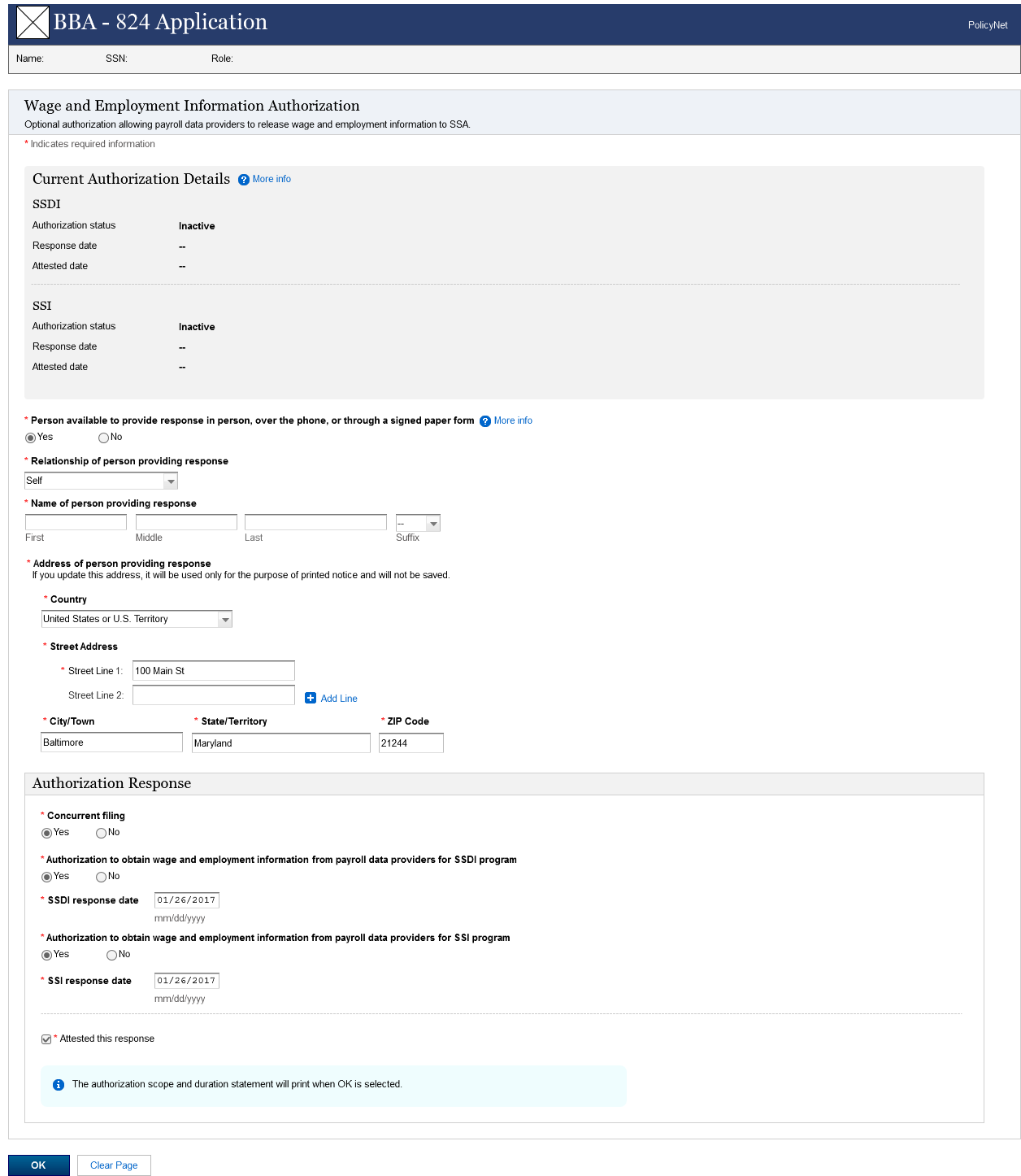1021x1176 pixels.
Task: Click help icon next to person available question
Action: point(485,421)
